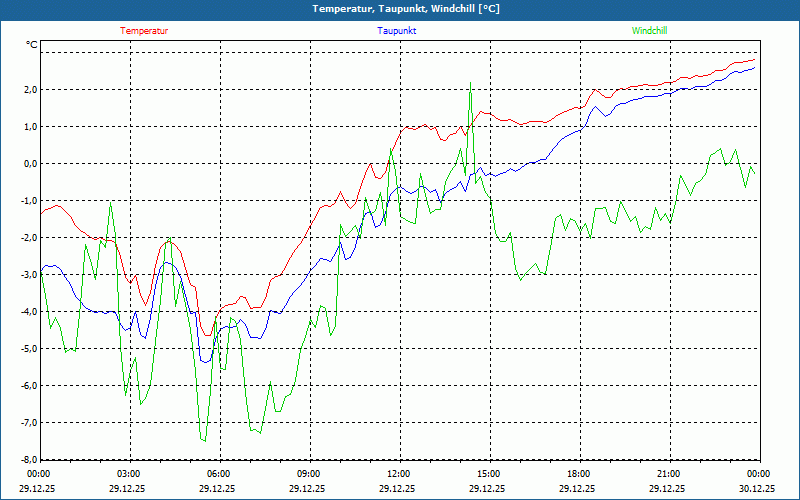Click the chart title "Temperatur, Taupunkt, Windchill [°C]"

pyautogui.click(x=406, y=9)
